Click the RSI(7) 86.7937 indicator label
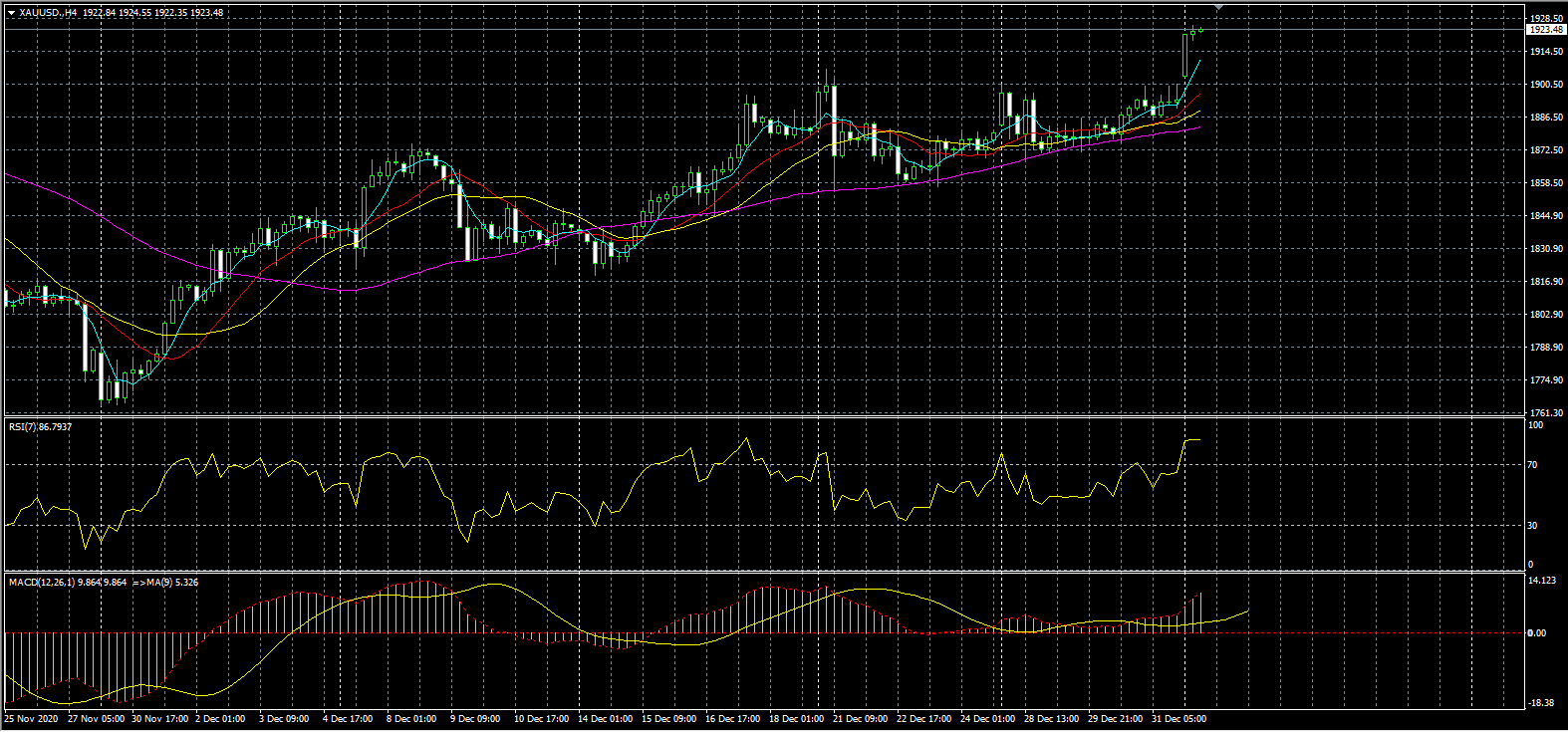This screenshot has height=732, width=1568. (41, 427)
